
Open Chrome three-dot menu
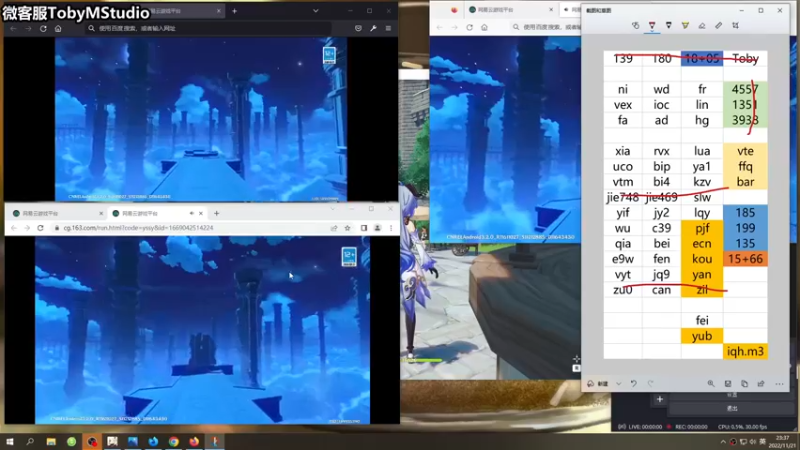point(391,228)
